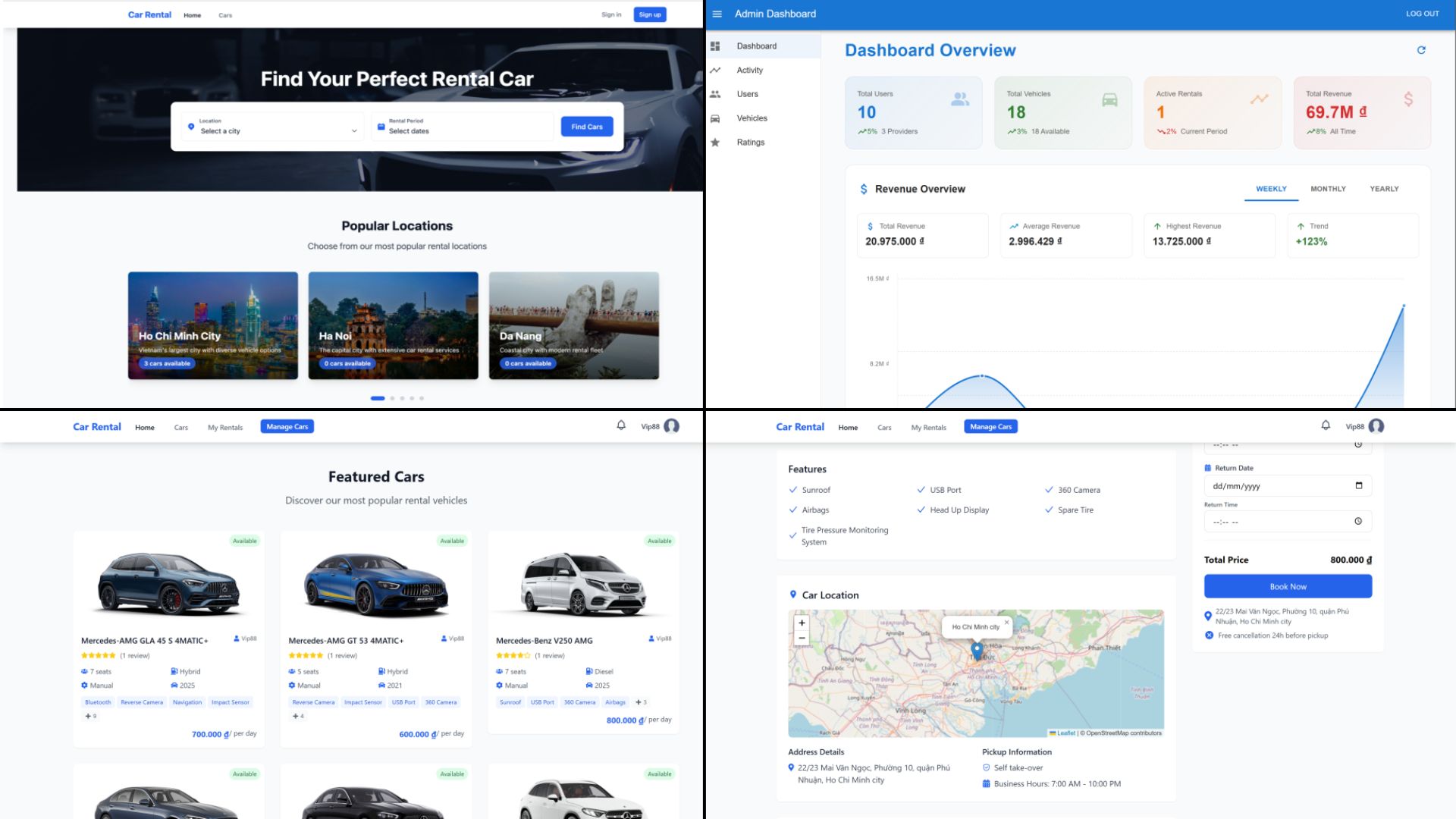
Task: Zoom in on the car location map
Action: [x=802, y=622]
